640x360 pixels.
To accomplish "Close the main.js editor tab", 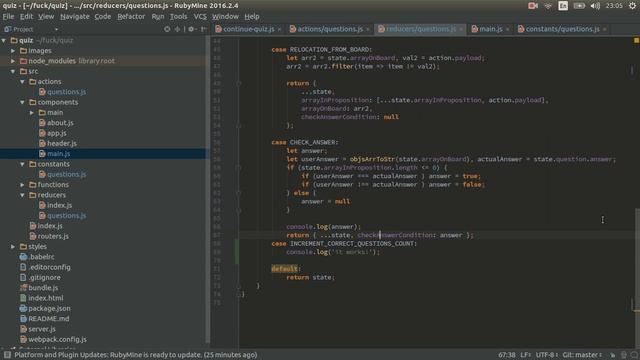I will (507, 29).
